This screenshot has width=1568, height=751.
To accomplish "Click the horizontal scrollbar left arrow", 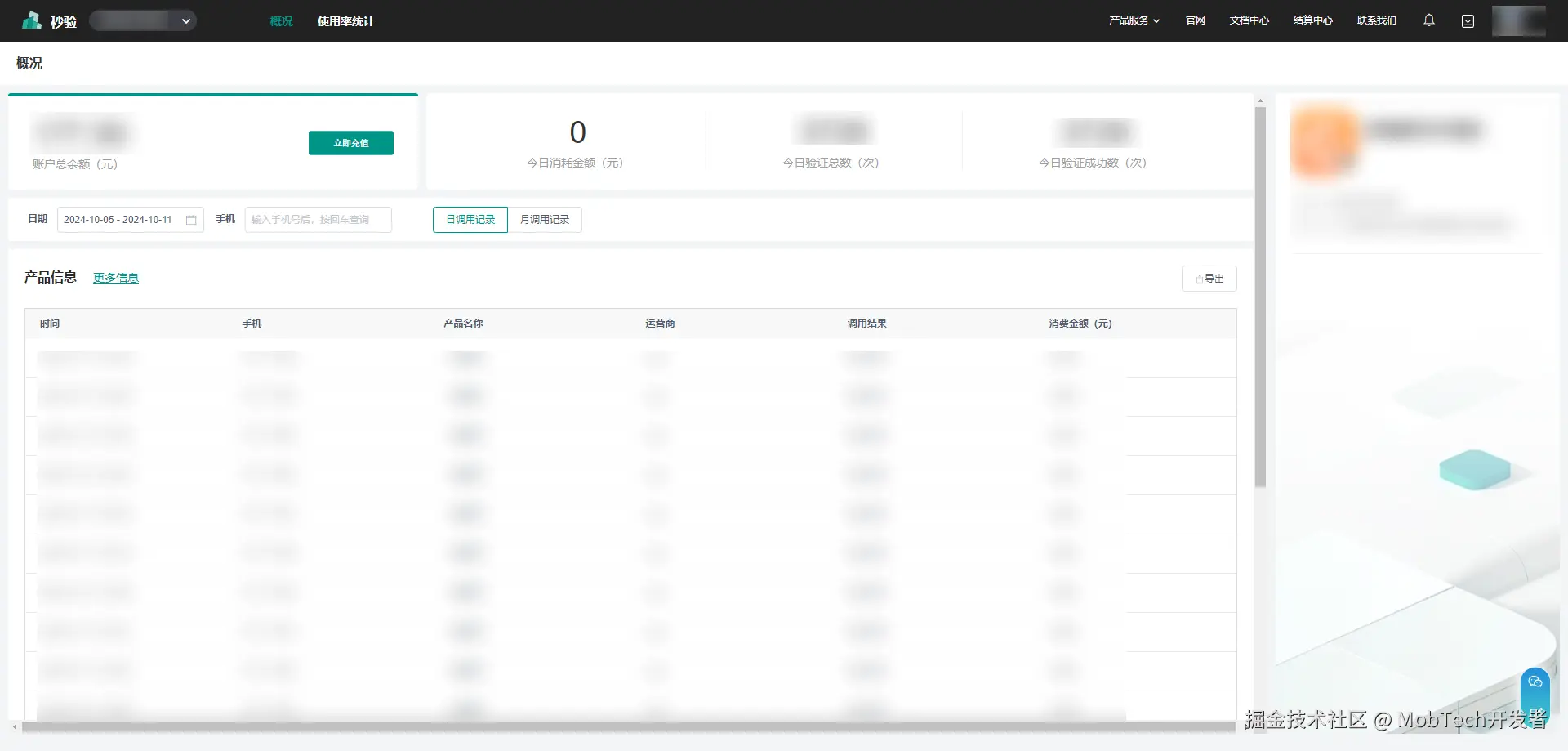I will click(x=15, y=726).
